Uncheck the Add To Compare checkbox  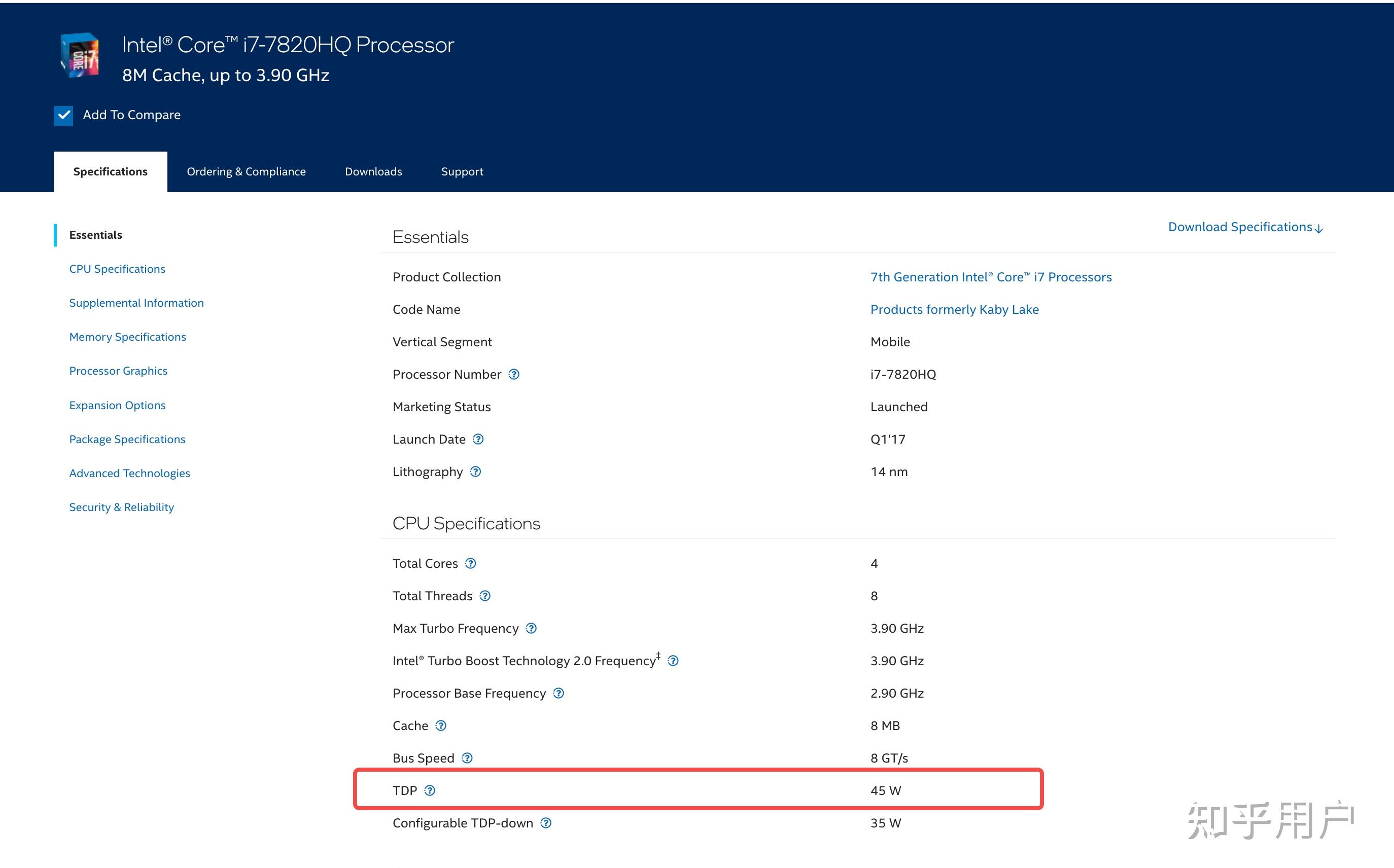tap(63, 116)
